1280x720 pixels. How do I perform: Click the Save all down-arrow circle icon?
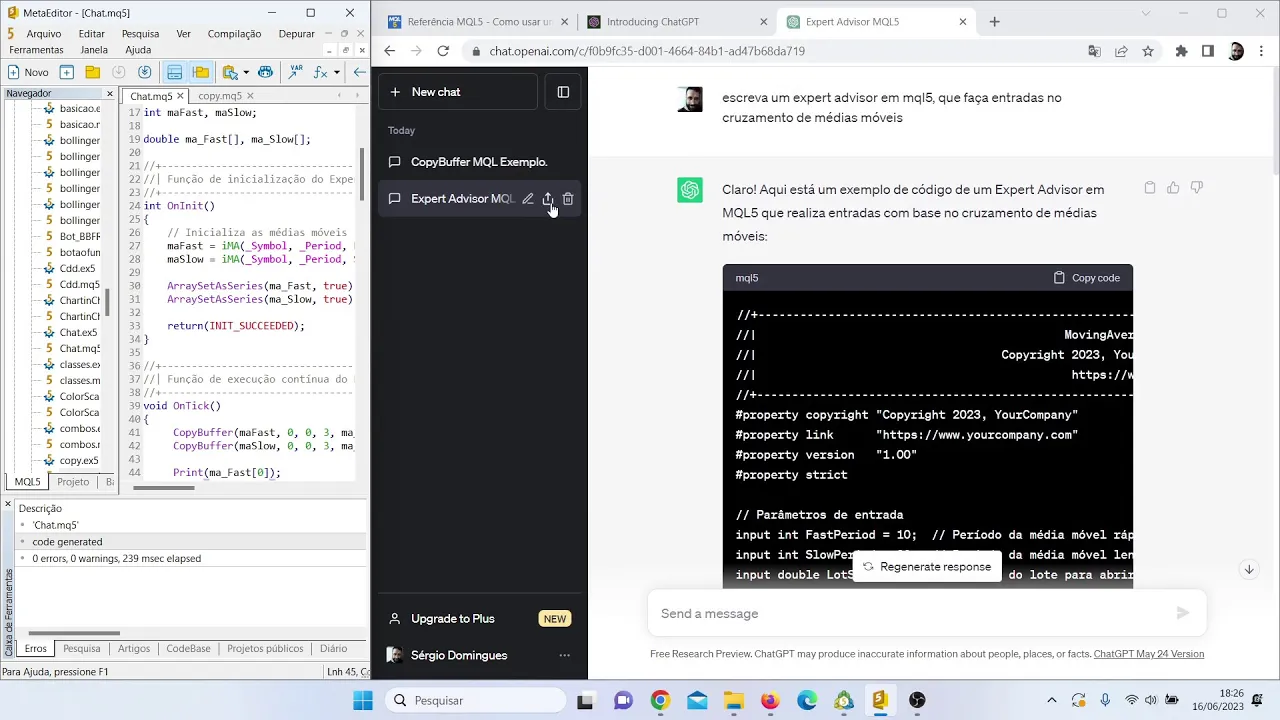pos(145,72)
